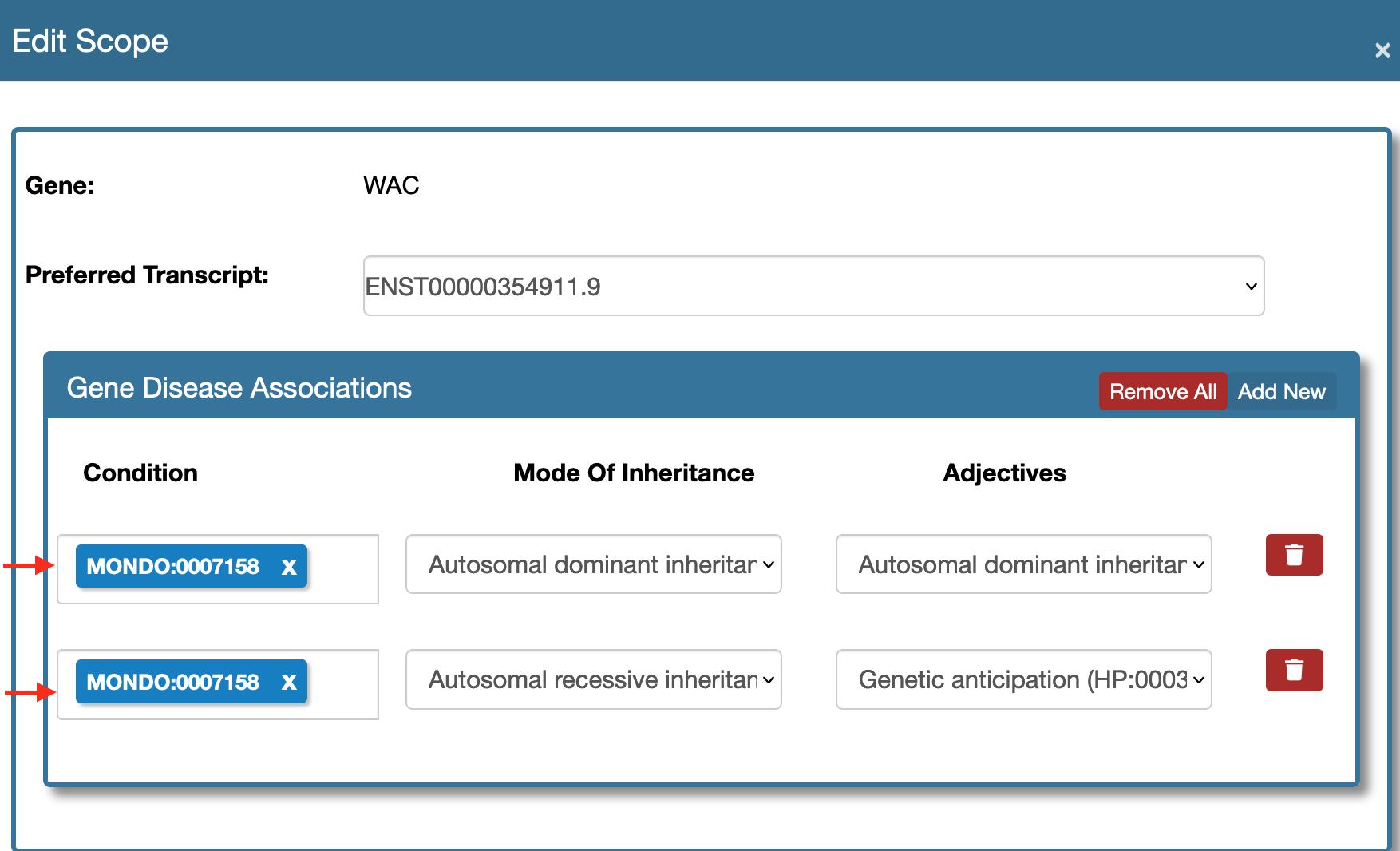Click the Remove All button
The width and height of the screenshot is (1400, 851).
click(1162, 391)
